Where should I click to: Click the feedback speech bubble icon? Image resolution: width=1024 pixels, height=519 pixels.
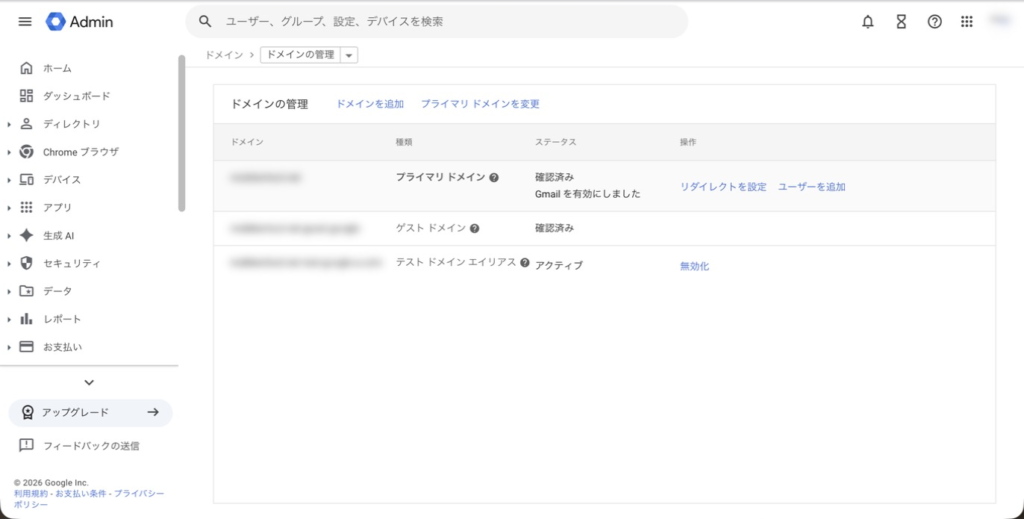(26, 445)
